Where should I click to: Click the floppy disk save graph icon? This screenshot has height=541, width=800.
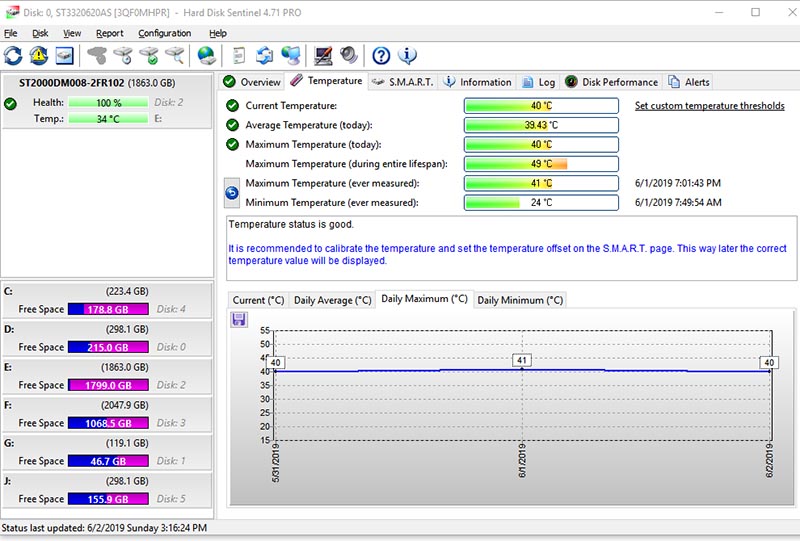click(239, 319)
